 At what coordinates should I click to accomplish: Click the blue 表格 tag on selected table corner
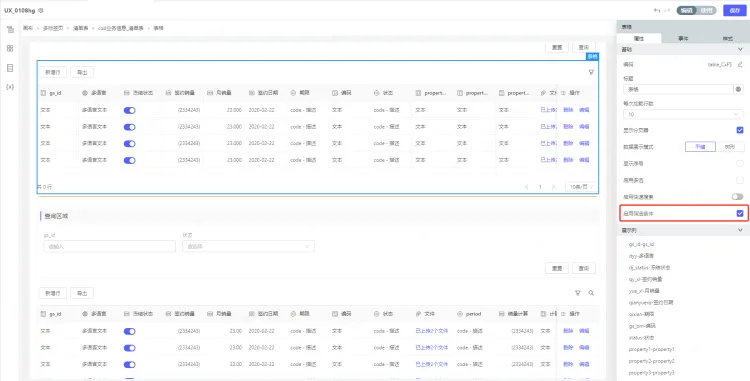(x=592, y=56)
